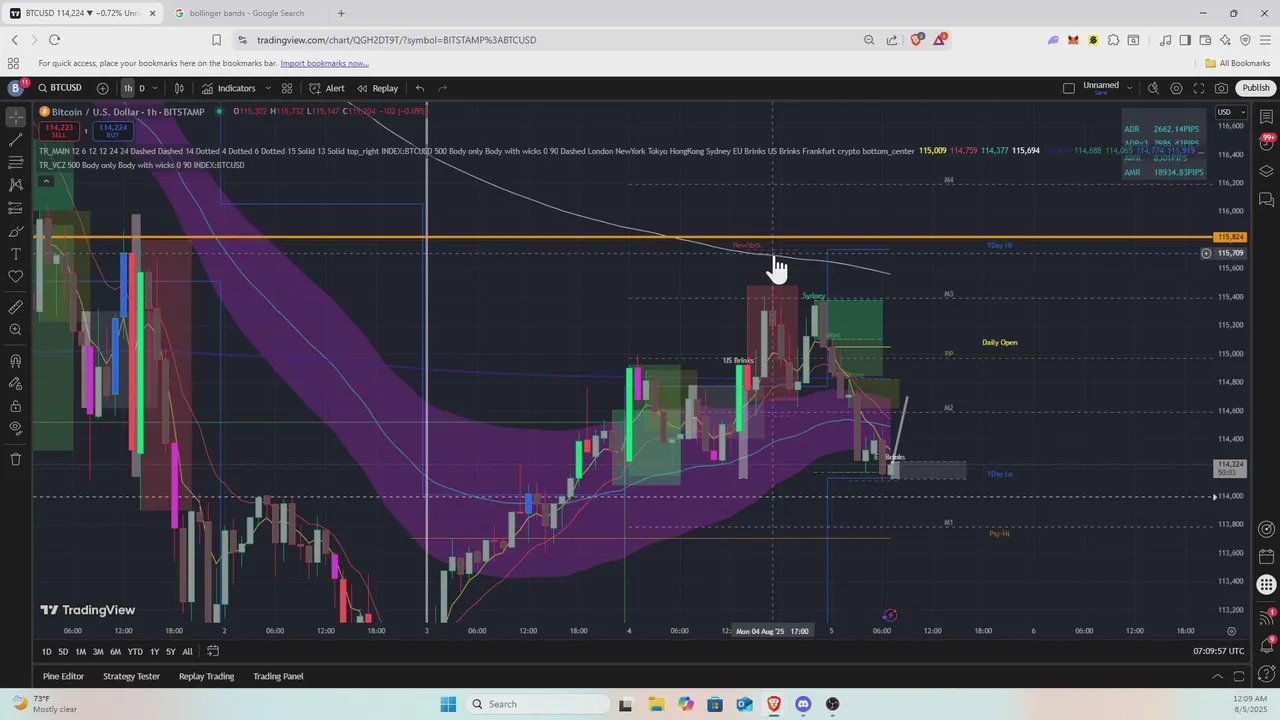The height and width of the screenshot is (720, 1280).
Task: Open the chart patterns tool group
Action: pyautogui.click(x=15, y=185)
